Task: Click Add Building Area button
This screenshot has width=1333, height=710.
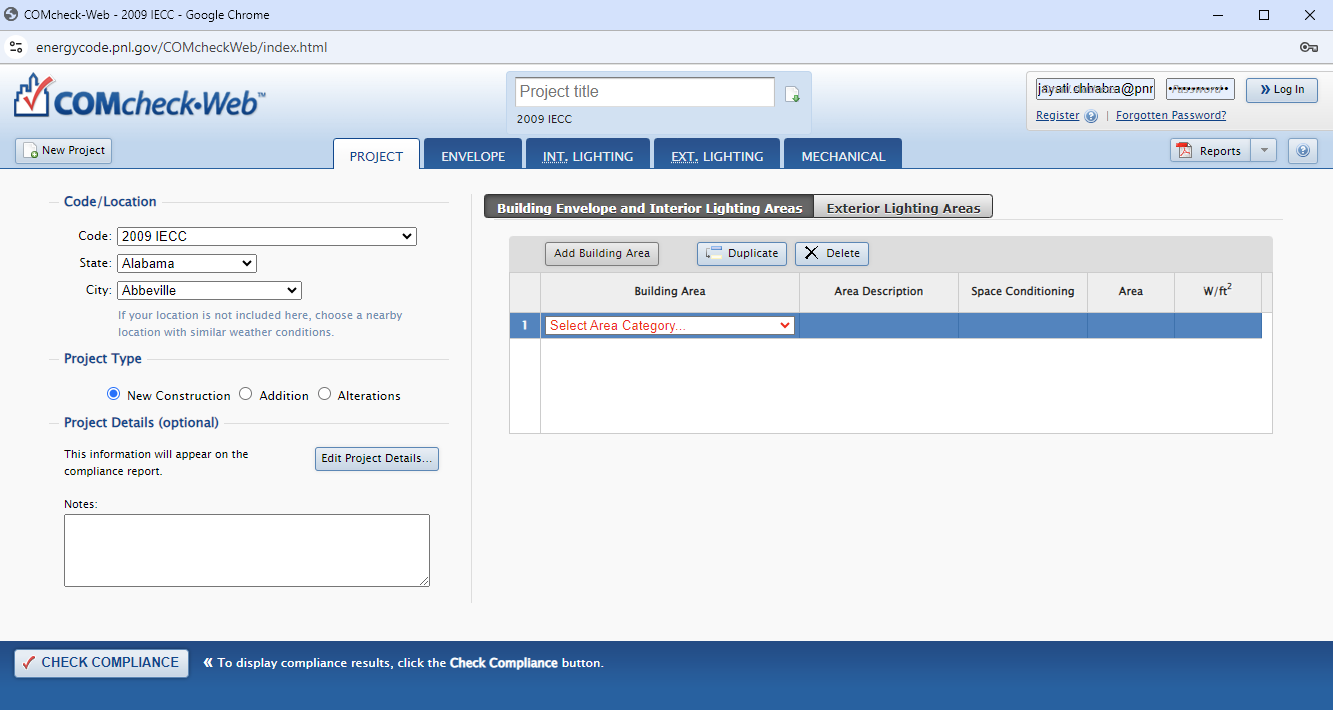Action: pyautogui.click(x=602, y=253)
